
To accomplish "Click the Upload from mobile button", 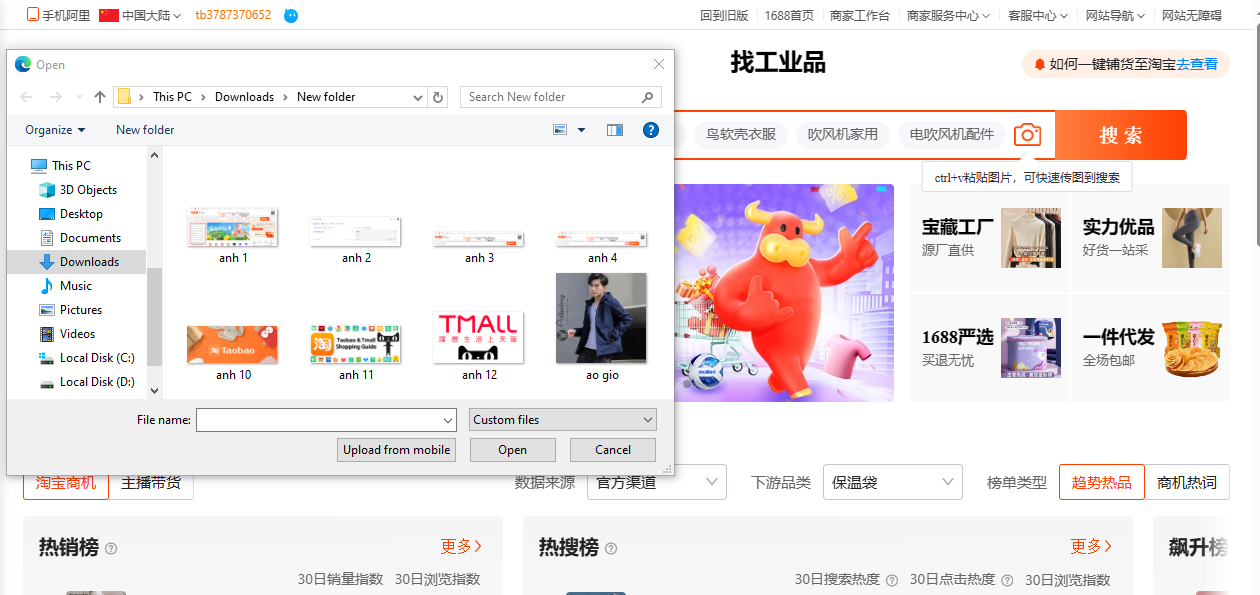I will click(397, 450).
